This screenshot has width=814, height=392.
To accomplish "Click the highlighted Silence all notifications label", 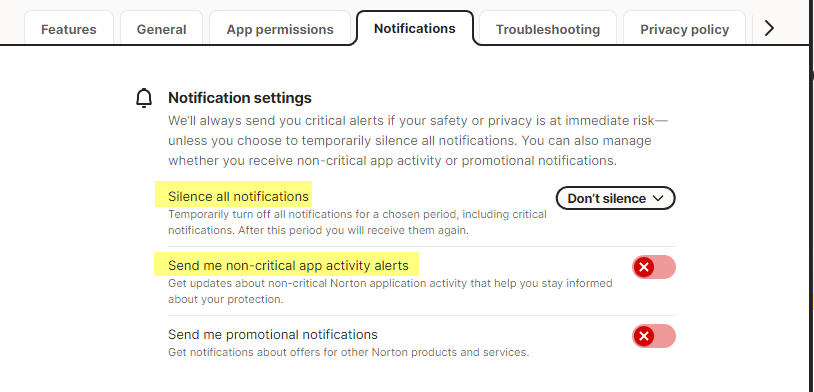I will tap(238, 197).
